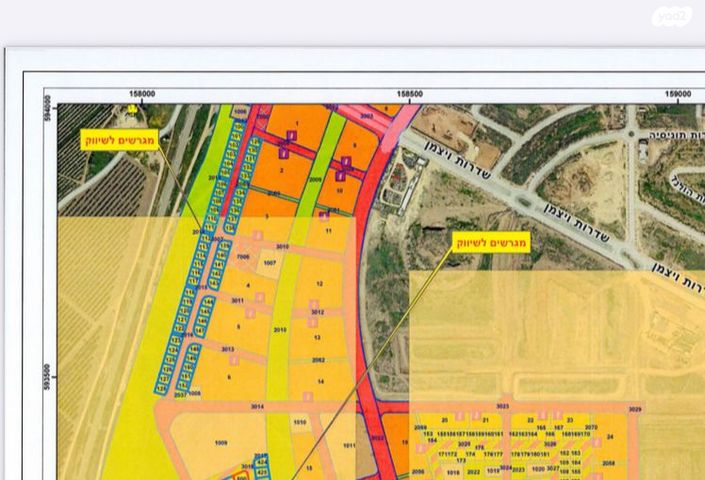Select the left yellow מגרשים לשיווק callout
Image resolution: width=705 pixels, height=480 pixels.
pyautogui.click(x=119, y=139)
